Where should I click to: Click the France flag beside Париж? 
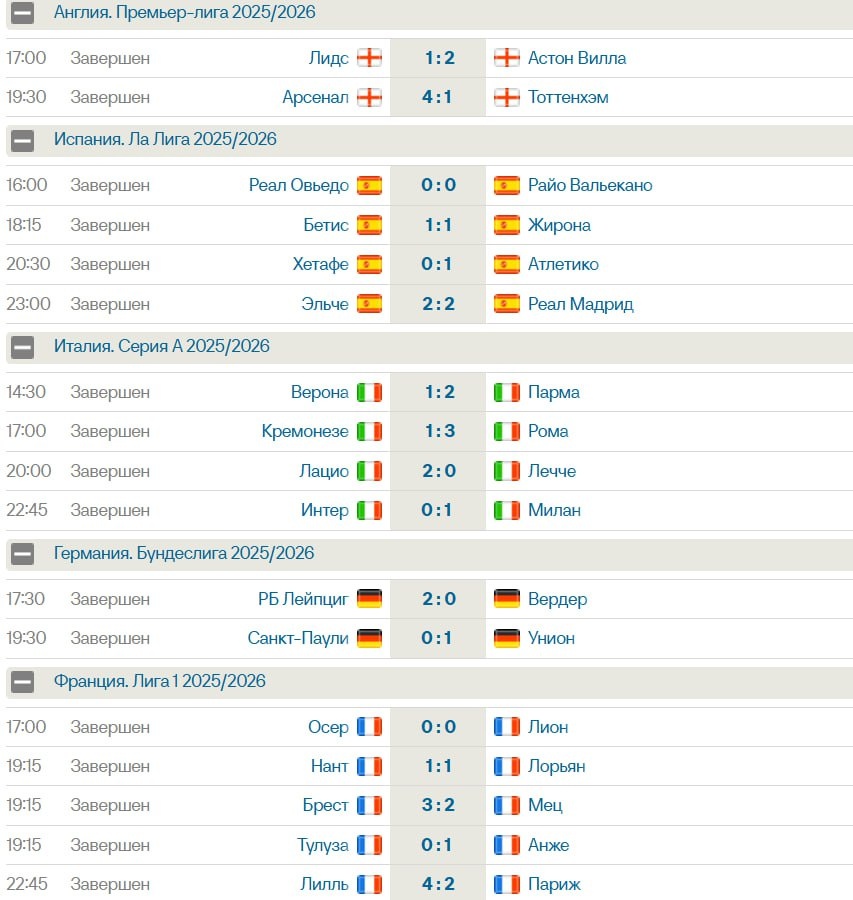click(x=507, y=884)
